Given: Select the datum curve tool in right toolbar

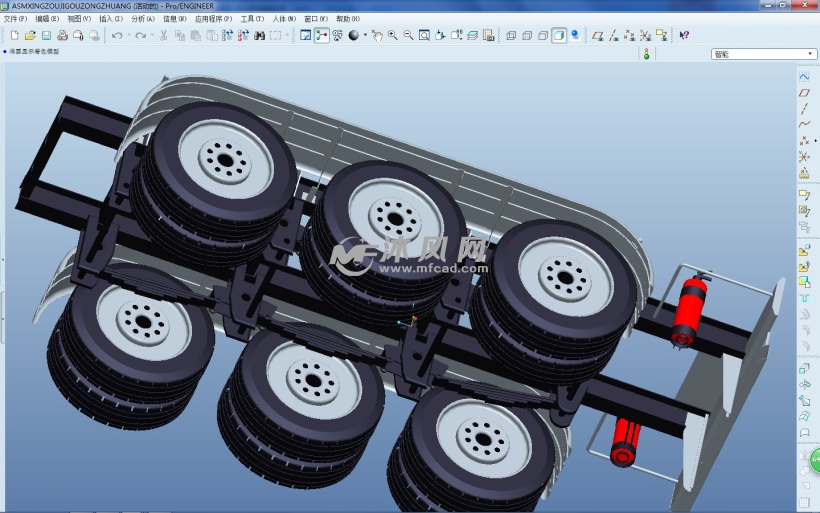Looking at the screenshot, I should pos(804,124).
